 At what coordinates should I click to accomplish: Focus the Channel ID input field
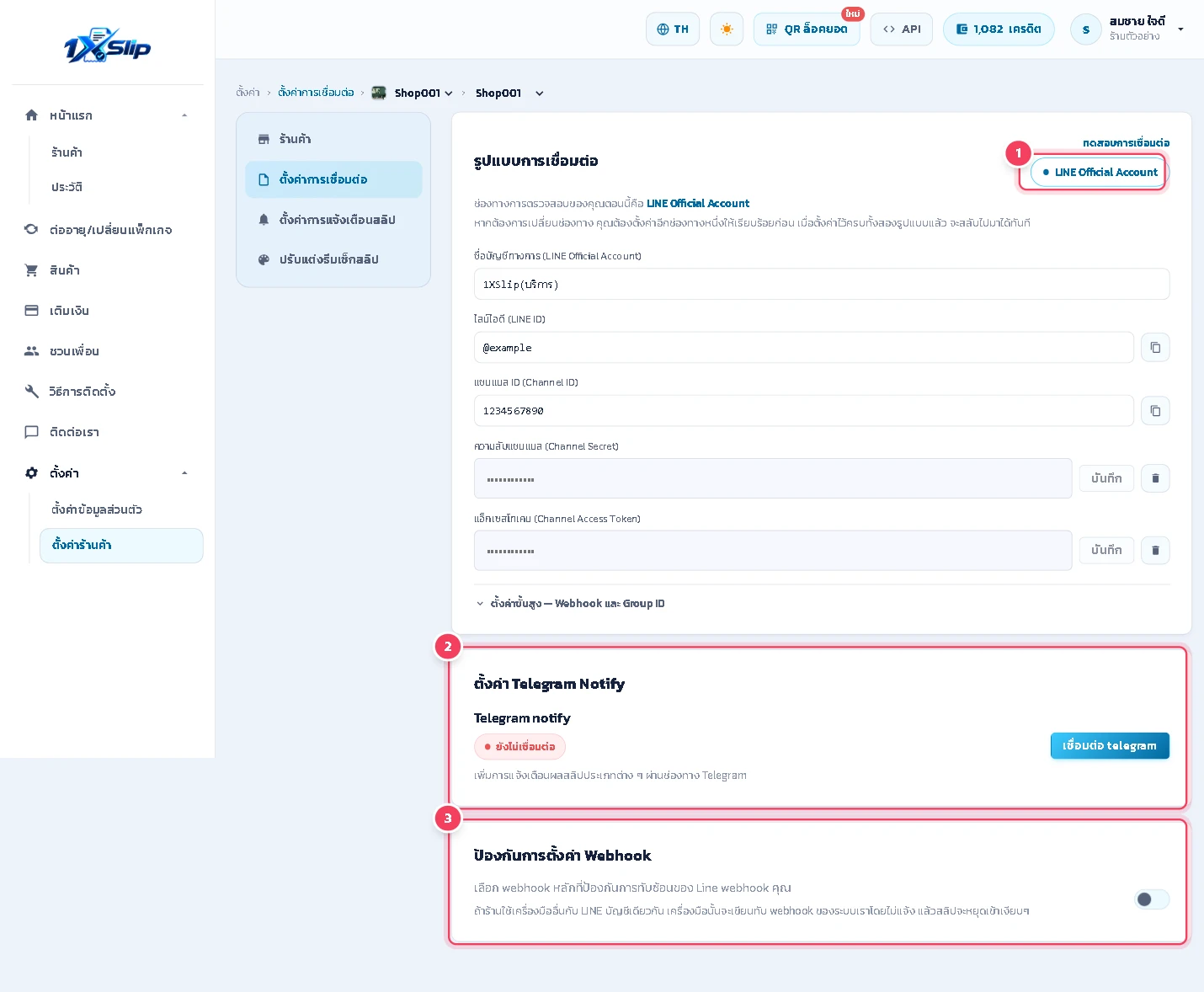click(803, 411)
